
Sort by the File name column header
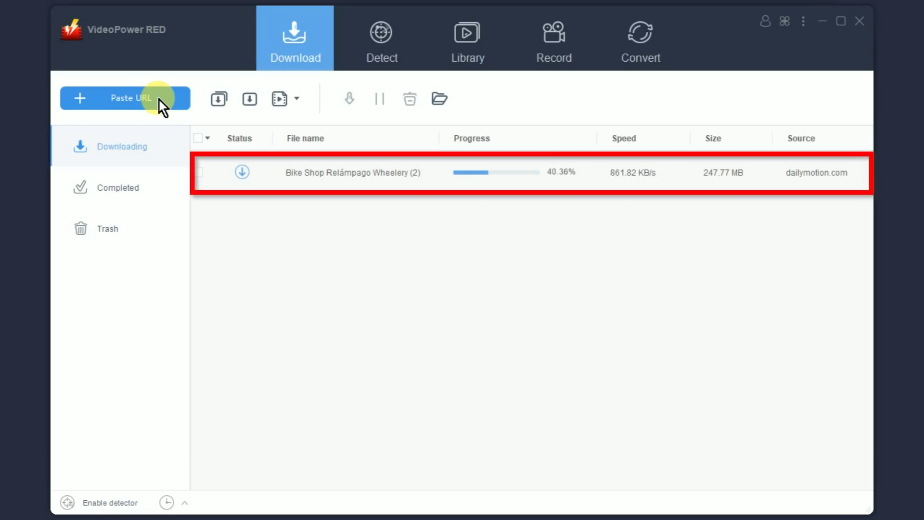click(x=305, y=138)
